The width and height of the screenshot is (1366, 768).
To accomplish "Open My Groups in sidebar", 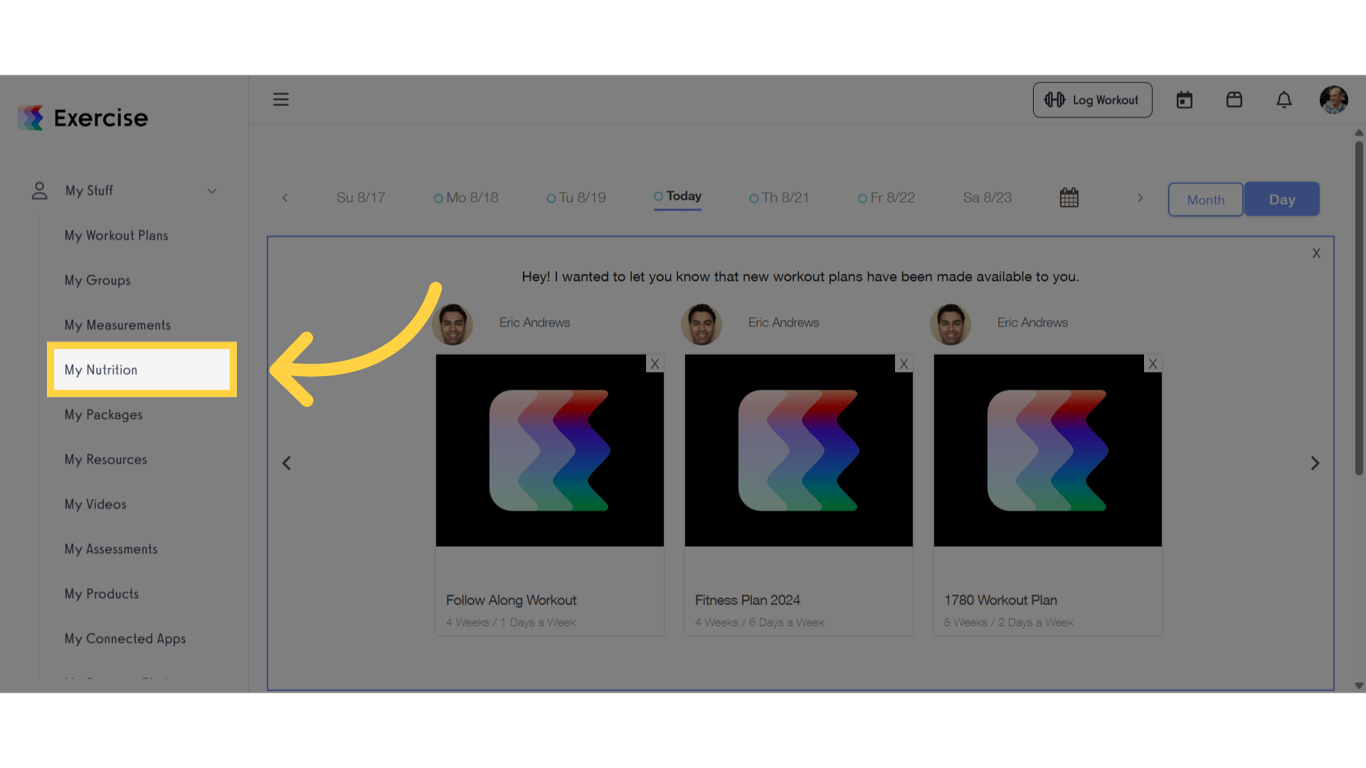I will (x=98, y=281).
